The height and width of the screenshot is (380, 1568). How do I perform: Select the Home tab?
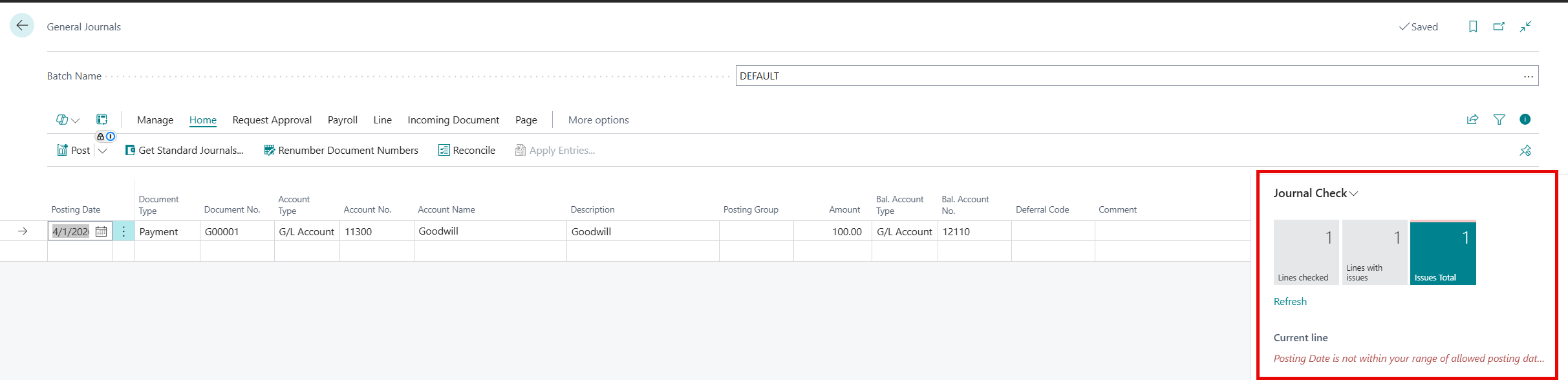(x=203, y=120)
